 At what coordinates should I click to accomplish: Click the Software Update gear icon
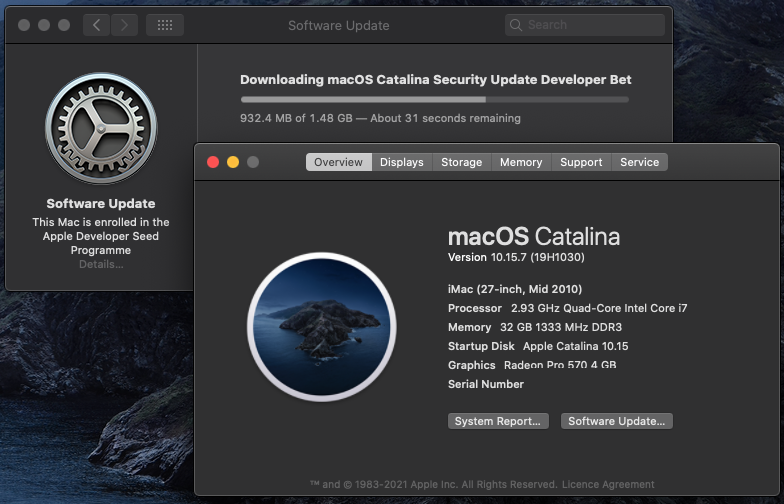click(101, 128)
